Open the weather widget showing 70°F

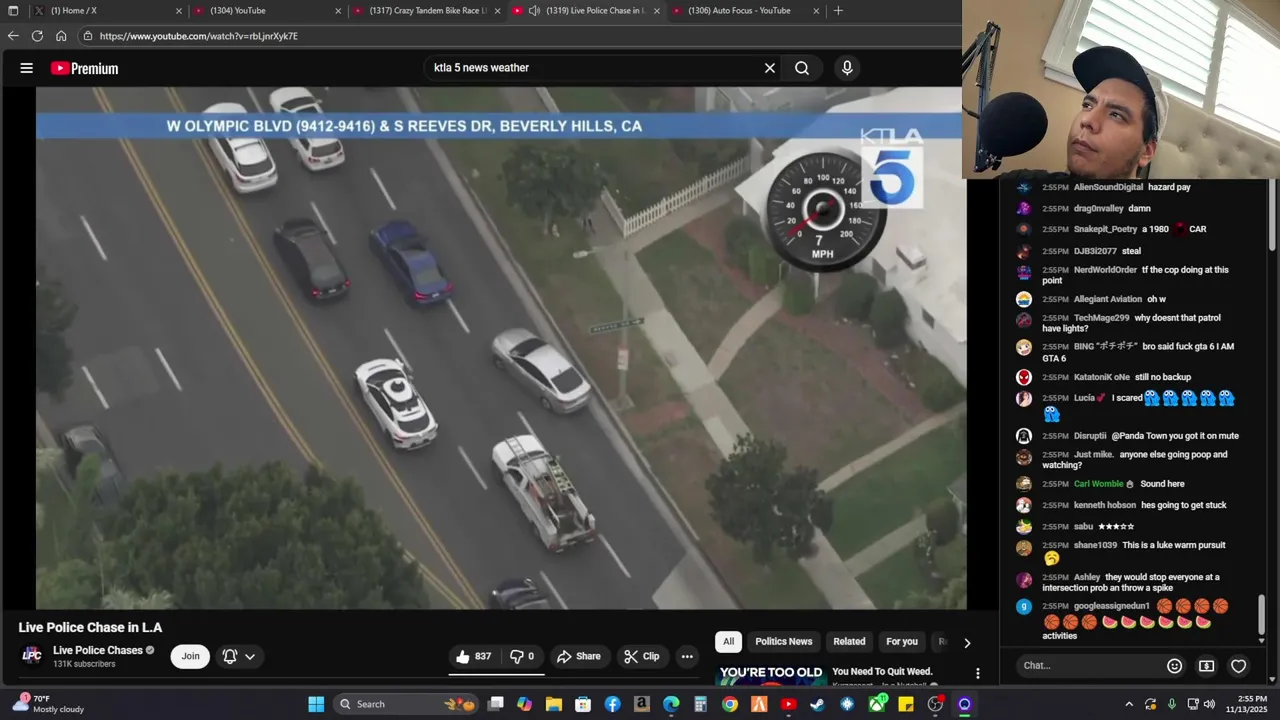point(48,704)
